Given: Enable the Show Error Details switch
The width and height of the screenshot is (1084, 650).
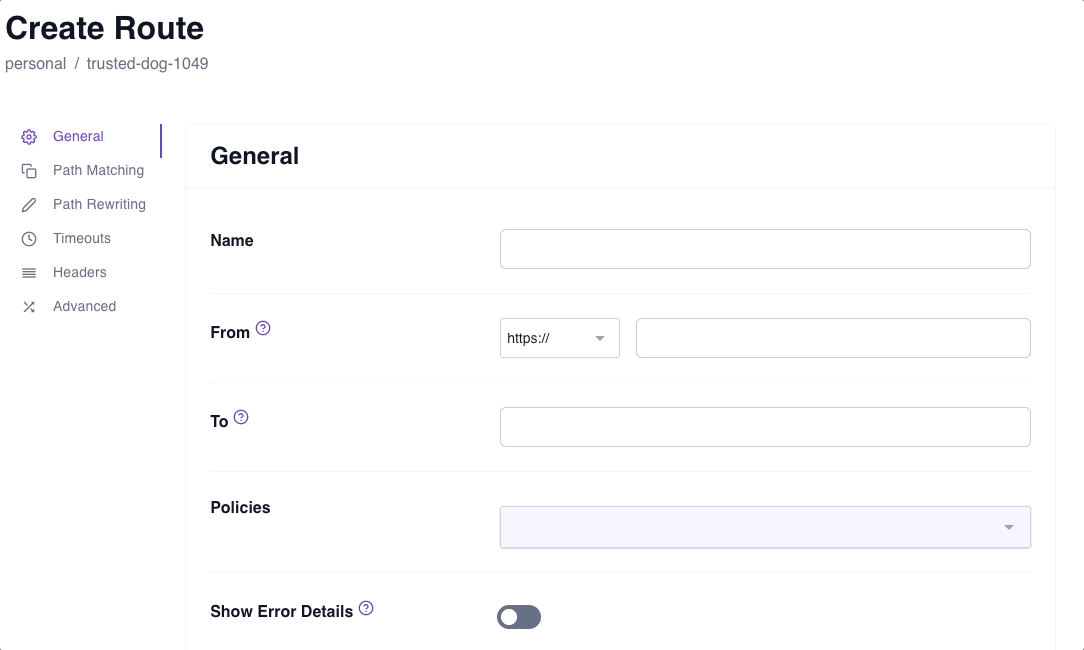Looking at the screenshot, I should coord(519,617).
